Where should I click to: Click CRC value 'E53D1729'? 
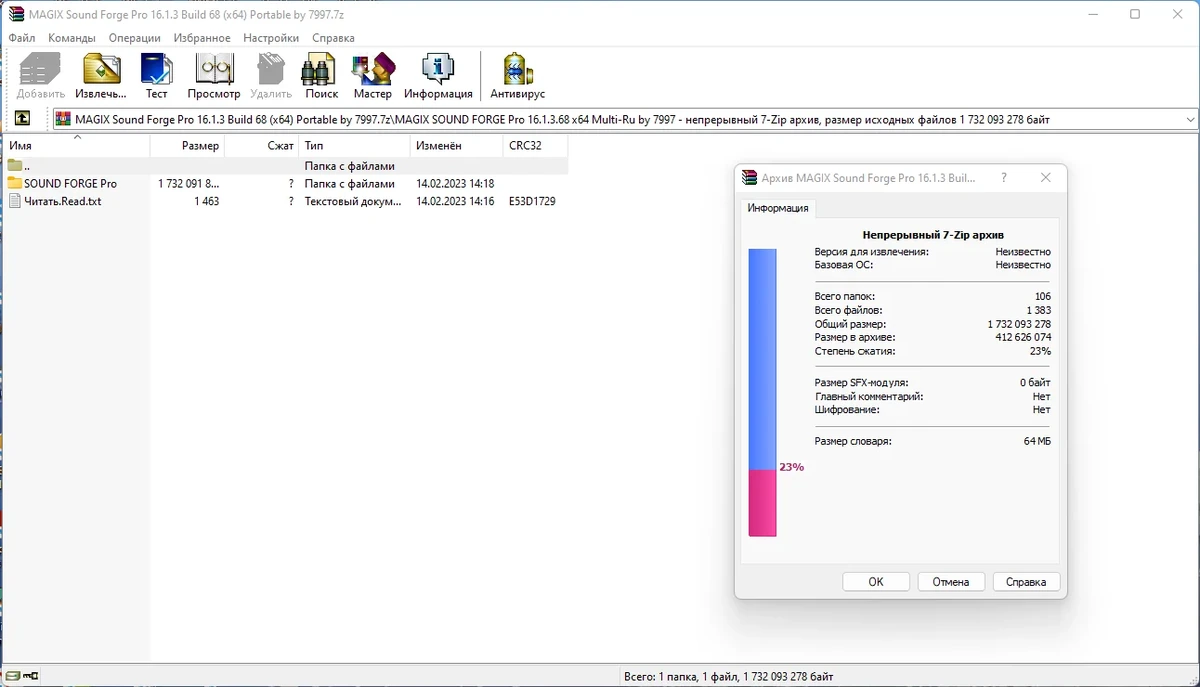point(532,201)
